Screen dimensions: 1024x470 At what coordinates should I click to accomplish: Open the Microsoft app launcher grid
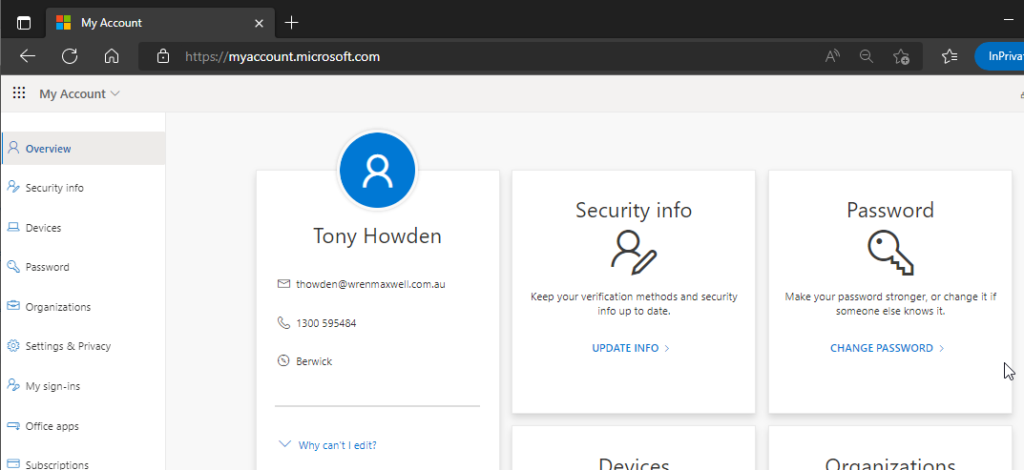20,93
